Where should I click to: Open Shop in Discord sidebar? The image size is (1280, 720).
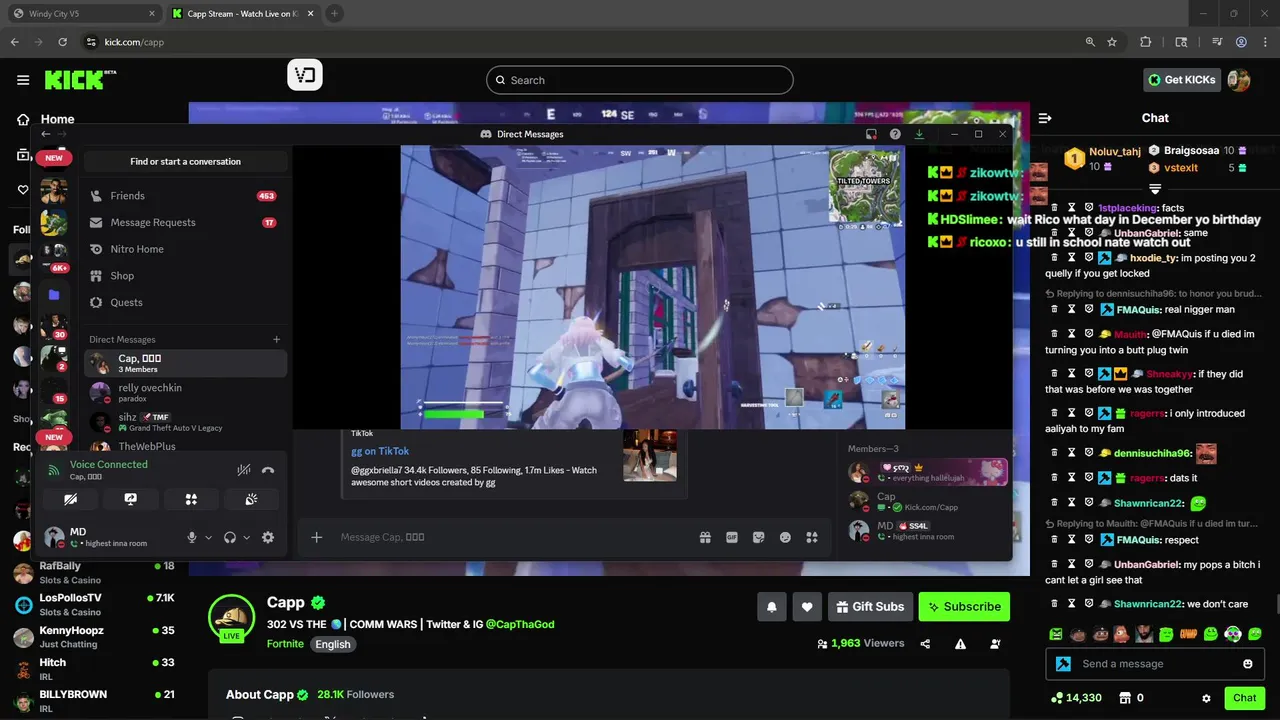(185, 276)
